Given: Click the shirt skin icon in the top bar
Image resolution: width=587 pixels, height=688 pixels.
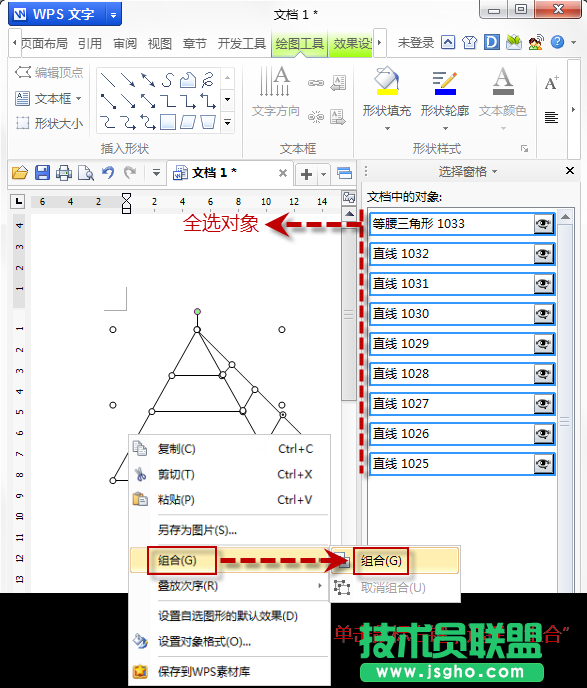Looking at the screenshot, I should pos(469,43).
